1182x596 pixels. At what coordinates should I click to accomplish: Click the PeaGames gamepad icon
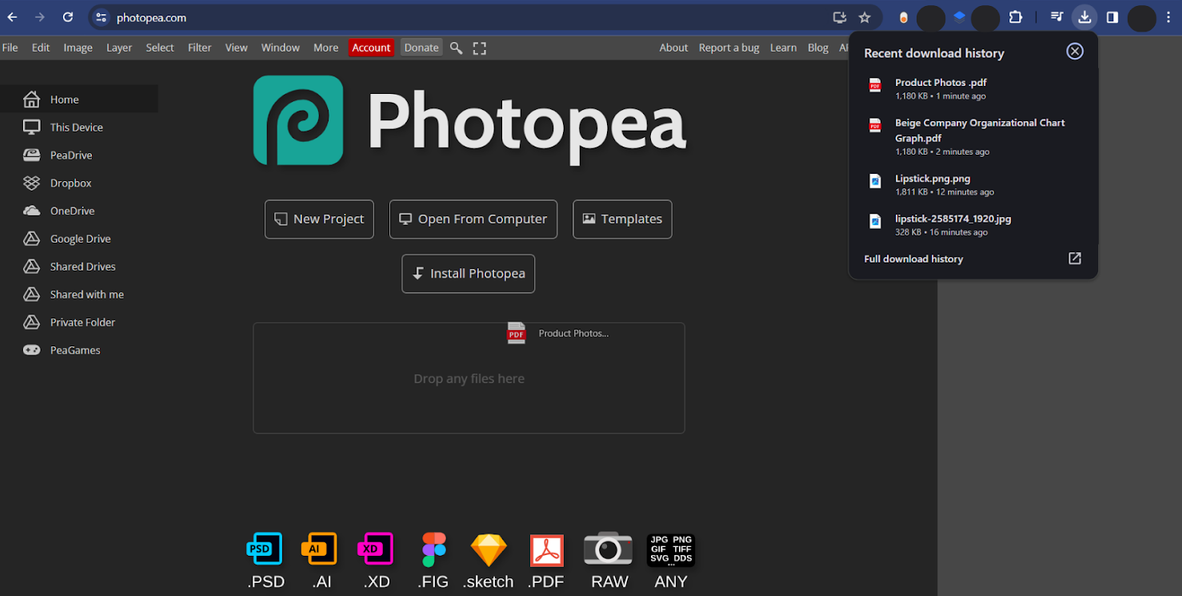(x=31, y=350)
